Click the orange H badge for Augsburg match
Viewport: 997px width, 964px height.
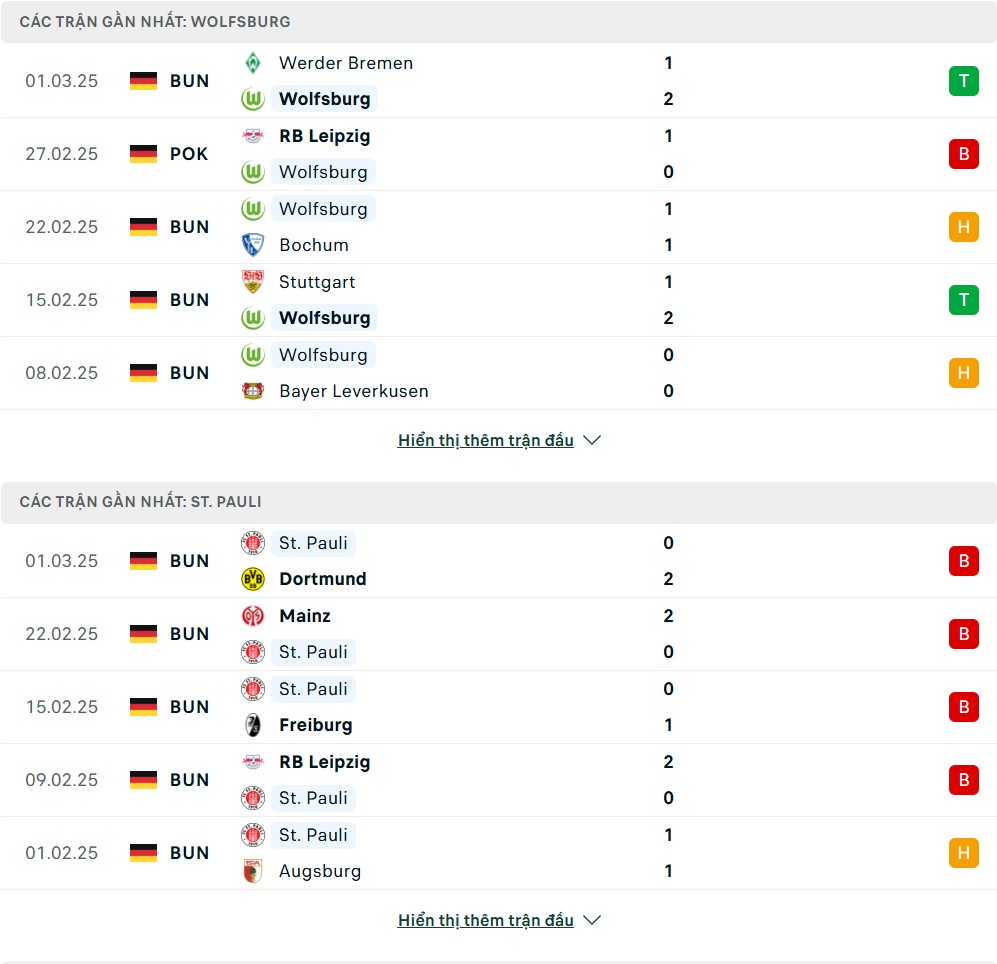tap(963, 853)
